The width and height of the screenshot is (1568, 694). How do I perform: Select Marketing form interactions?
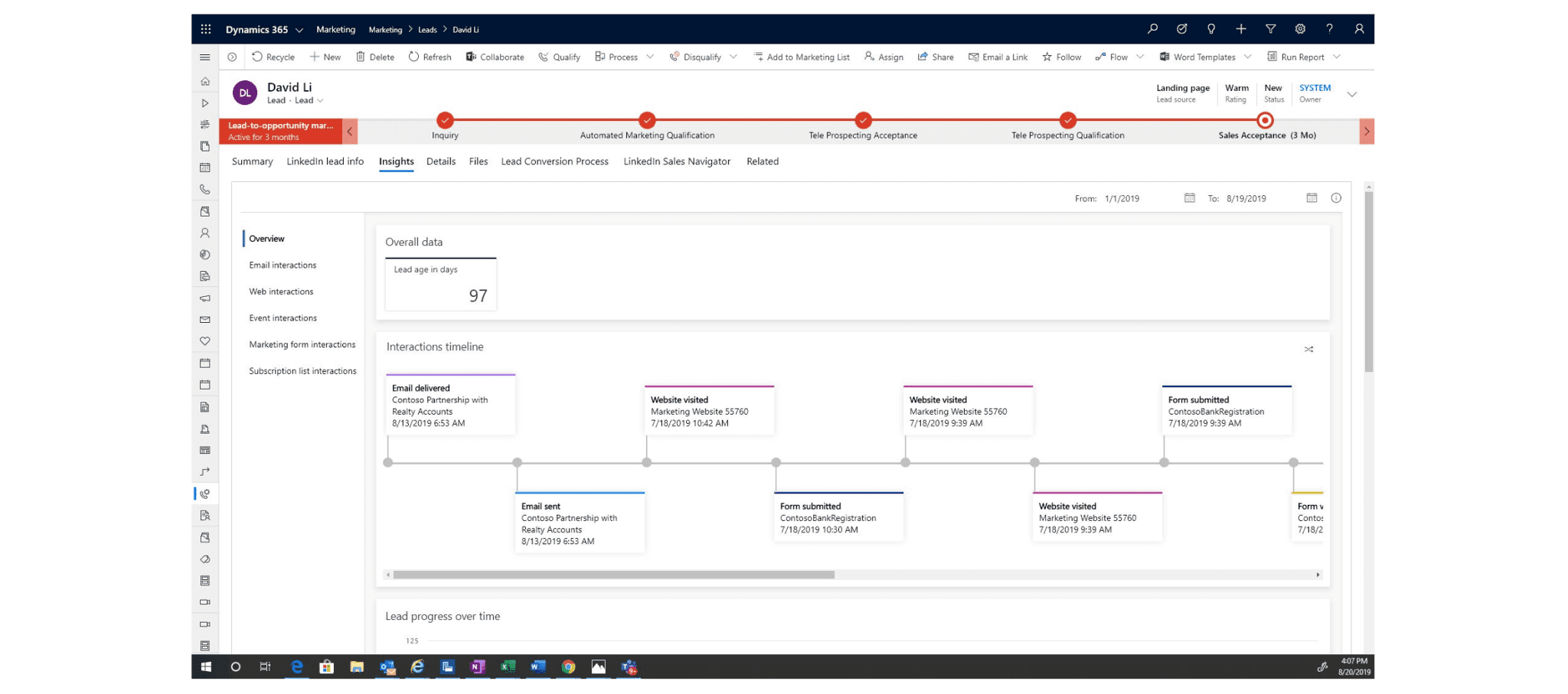point(302,344)
